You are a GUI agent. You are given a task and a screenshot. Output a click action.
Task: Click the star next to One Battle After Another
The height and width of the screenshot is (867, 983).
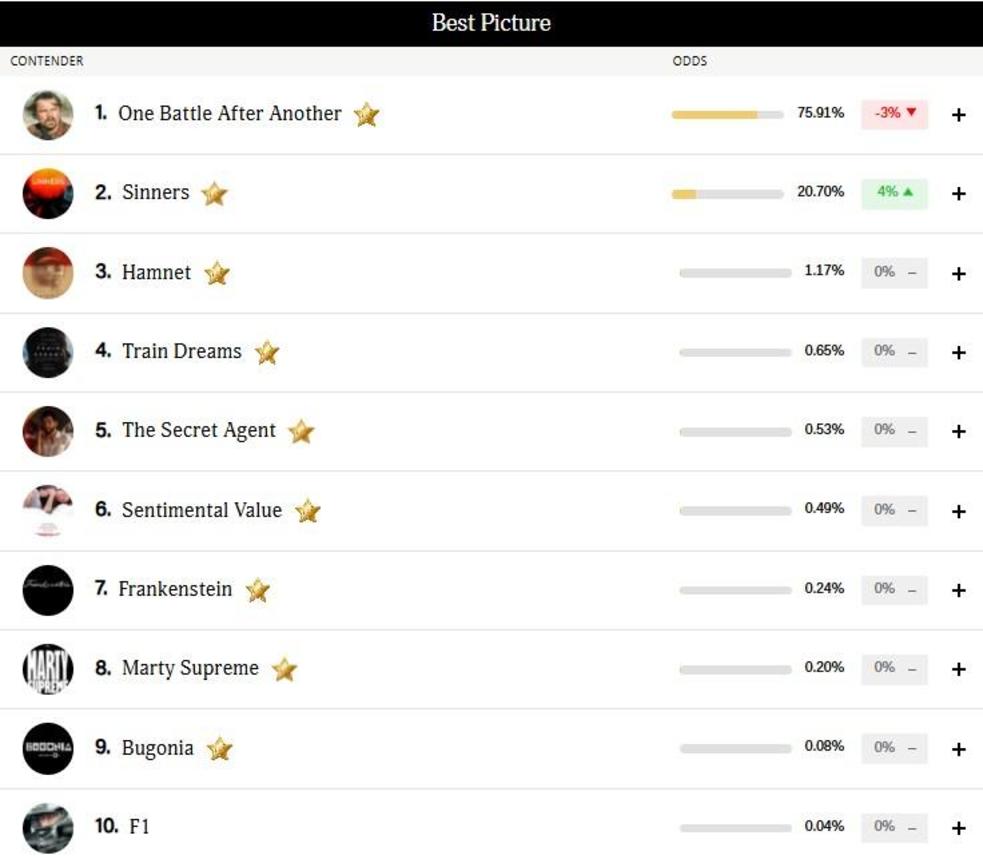click(366, 115)
